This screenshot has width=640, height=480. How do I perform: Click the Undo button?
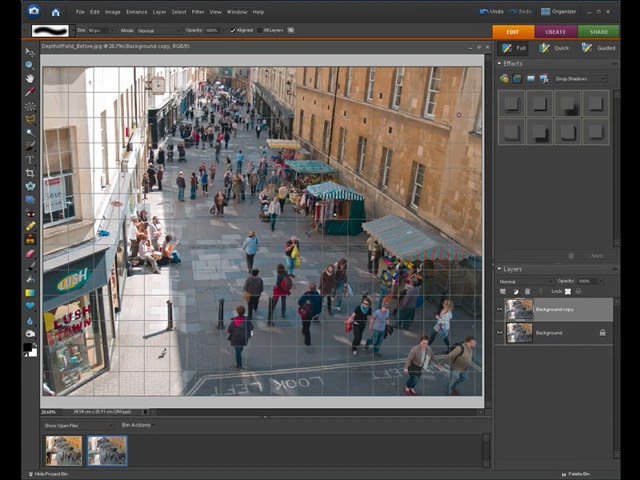click(492, 12)
